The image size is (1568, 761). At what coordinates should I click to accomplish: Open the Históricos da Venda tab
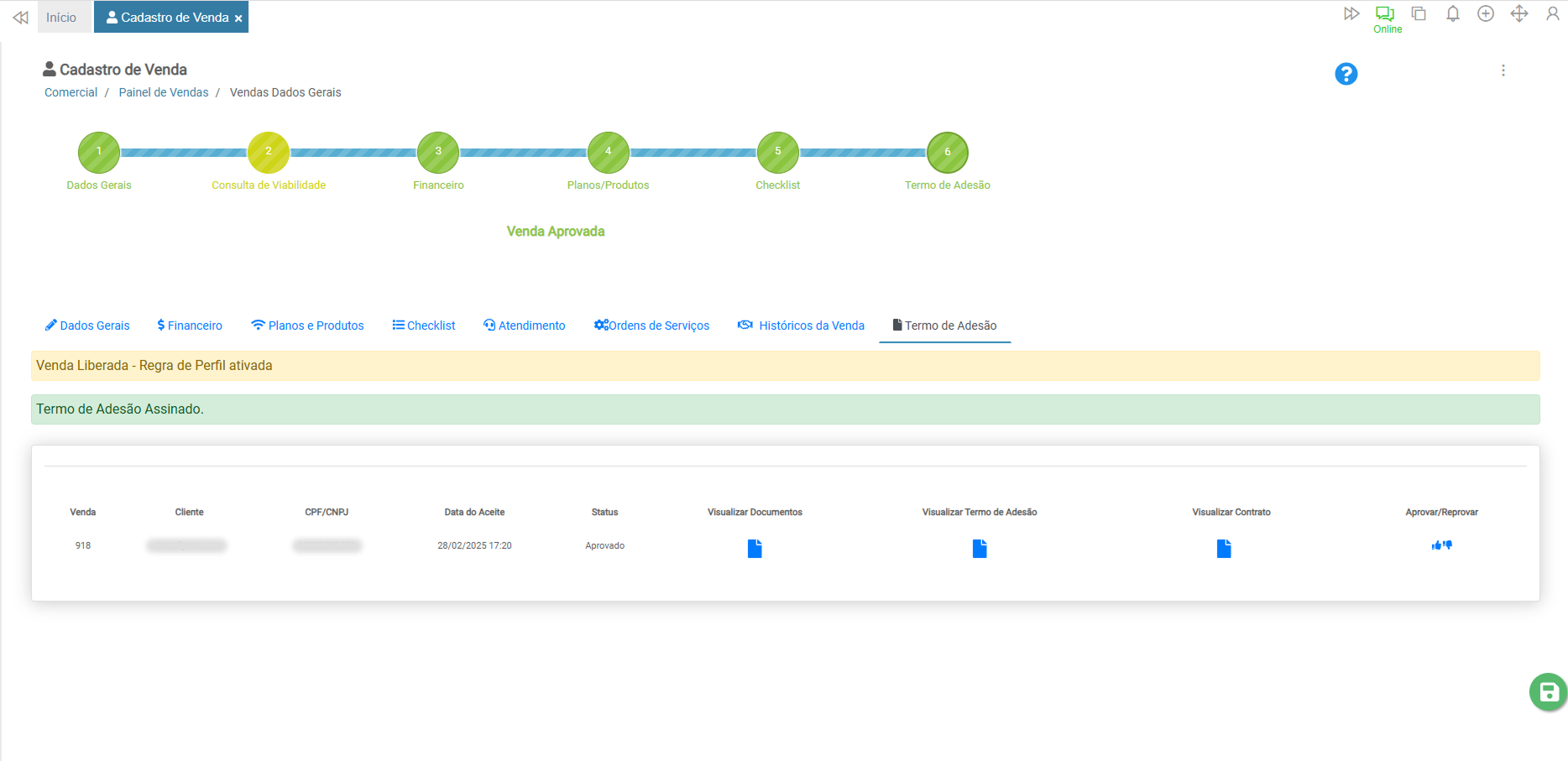point(801,326)
